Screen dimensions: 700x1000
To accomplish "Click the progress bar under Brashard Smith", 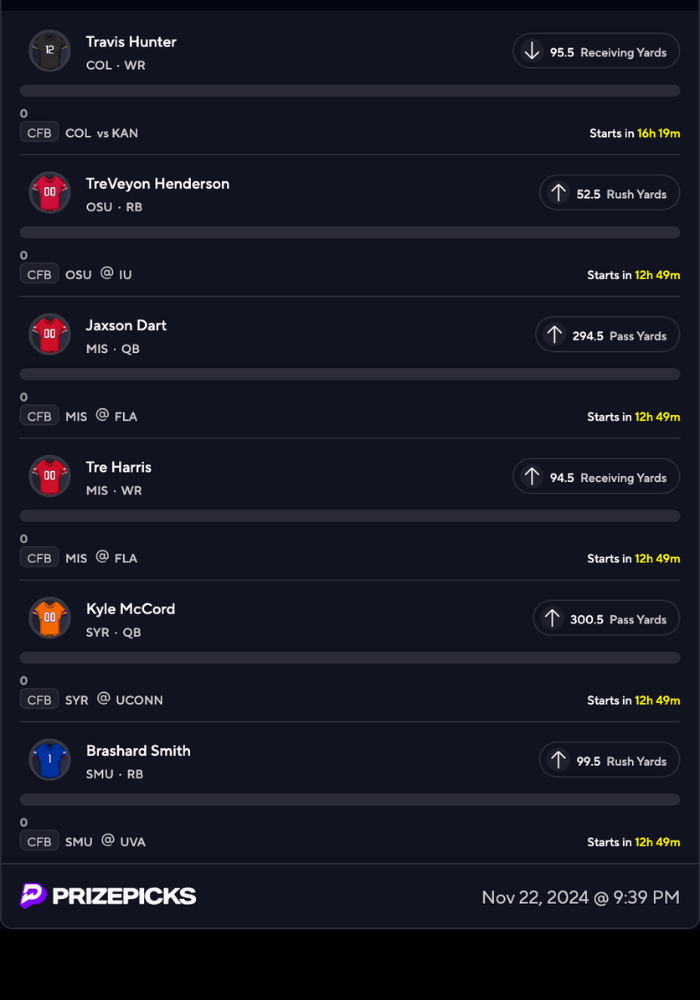I will click(350, 800).
